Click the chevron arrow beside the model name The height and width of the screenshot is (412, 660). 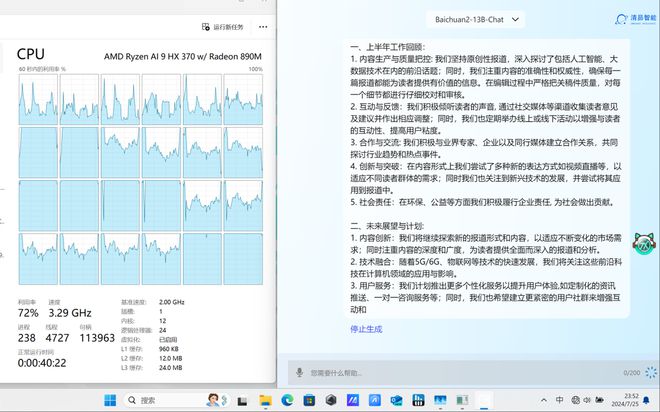tap(515, 19)
